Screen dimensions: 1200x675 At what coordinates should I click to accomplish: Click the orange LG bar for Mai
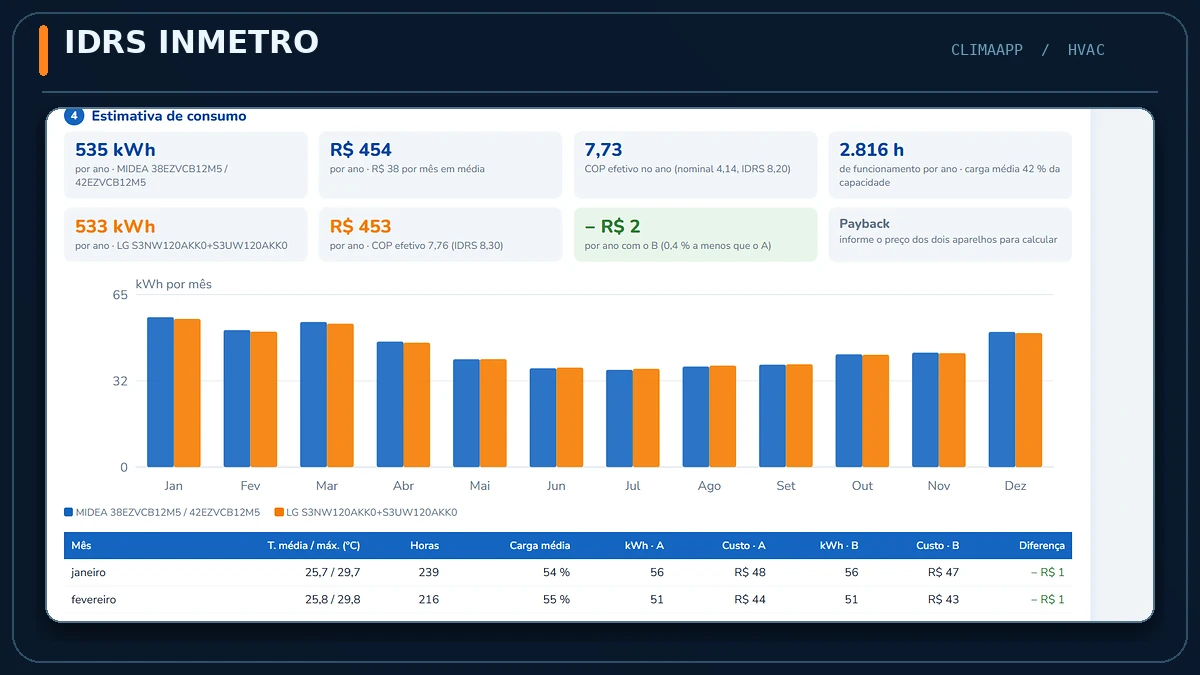click(x=493, y=413)
